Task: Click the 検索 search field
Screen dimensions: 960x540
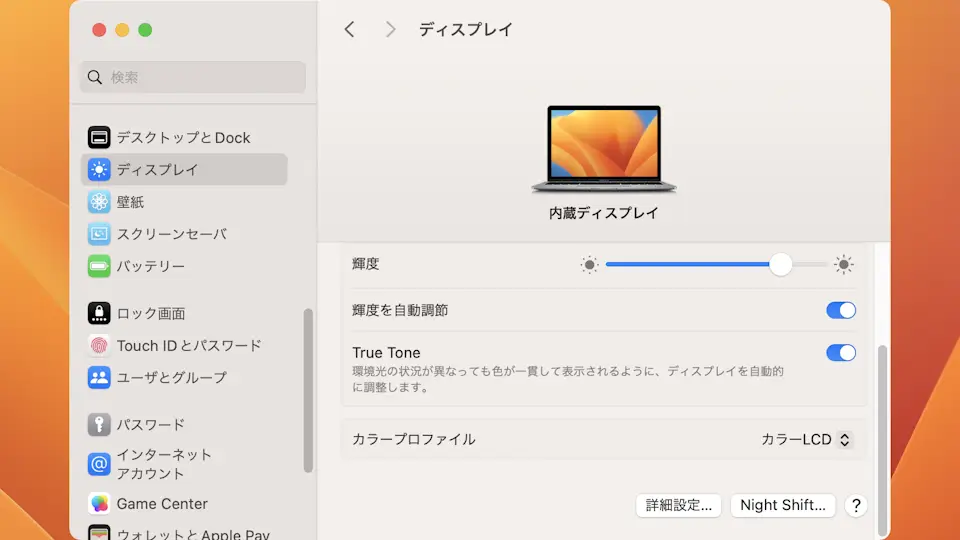Action: [x=193, y=77]
